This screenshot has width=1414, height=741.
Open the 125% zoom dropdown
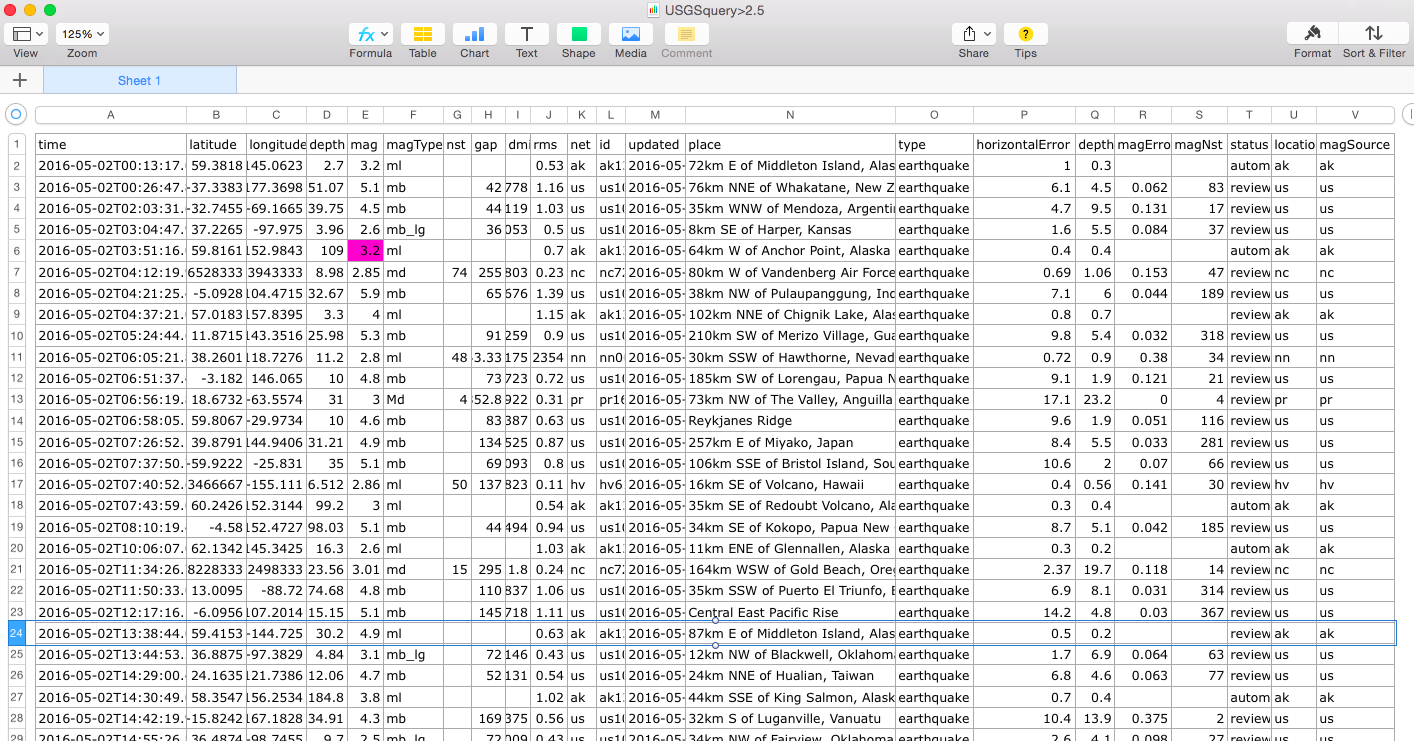tap(82, 34)
